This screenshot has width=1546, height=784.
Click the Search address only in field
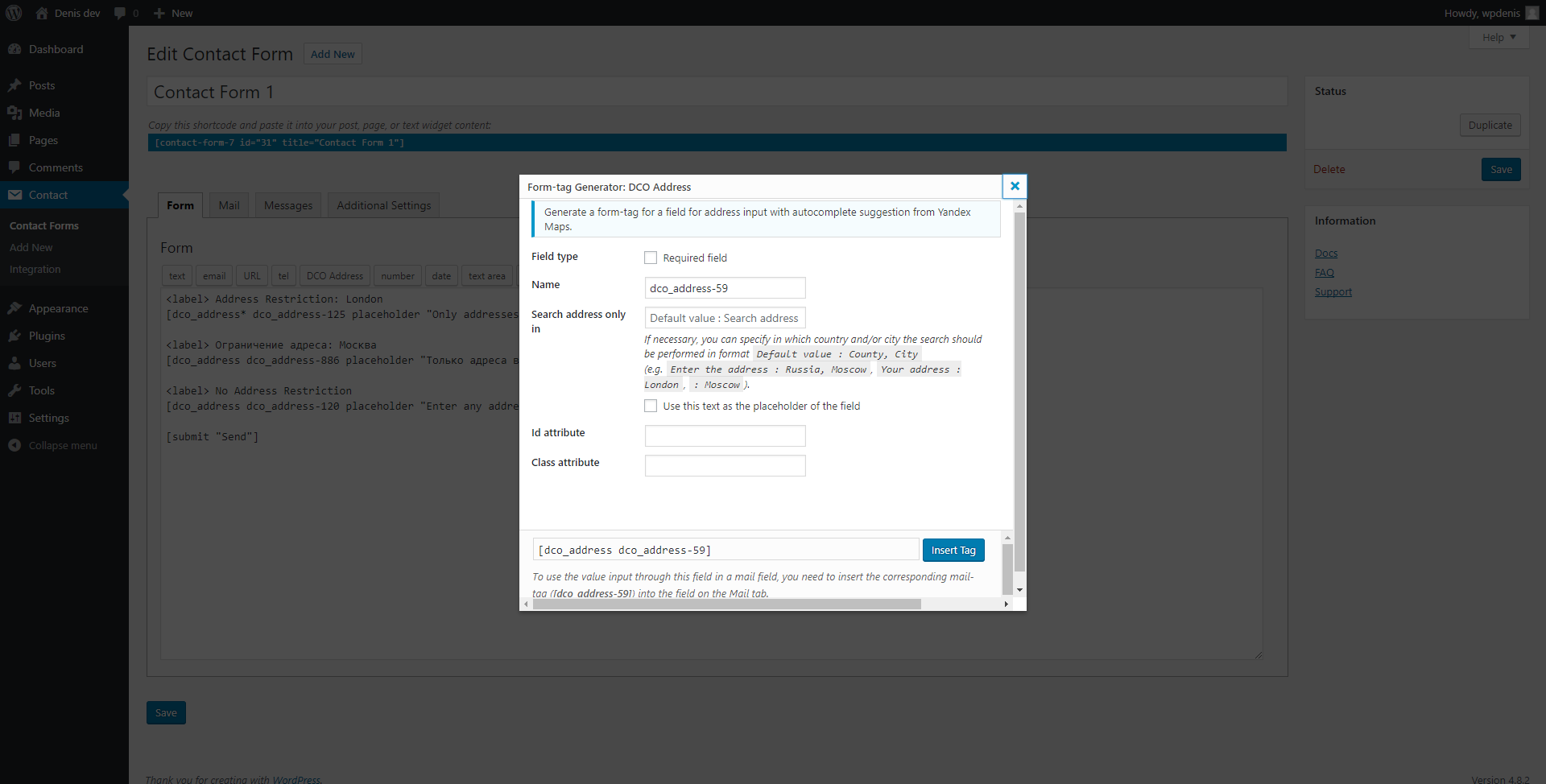tap(725, 318)
